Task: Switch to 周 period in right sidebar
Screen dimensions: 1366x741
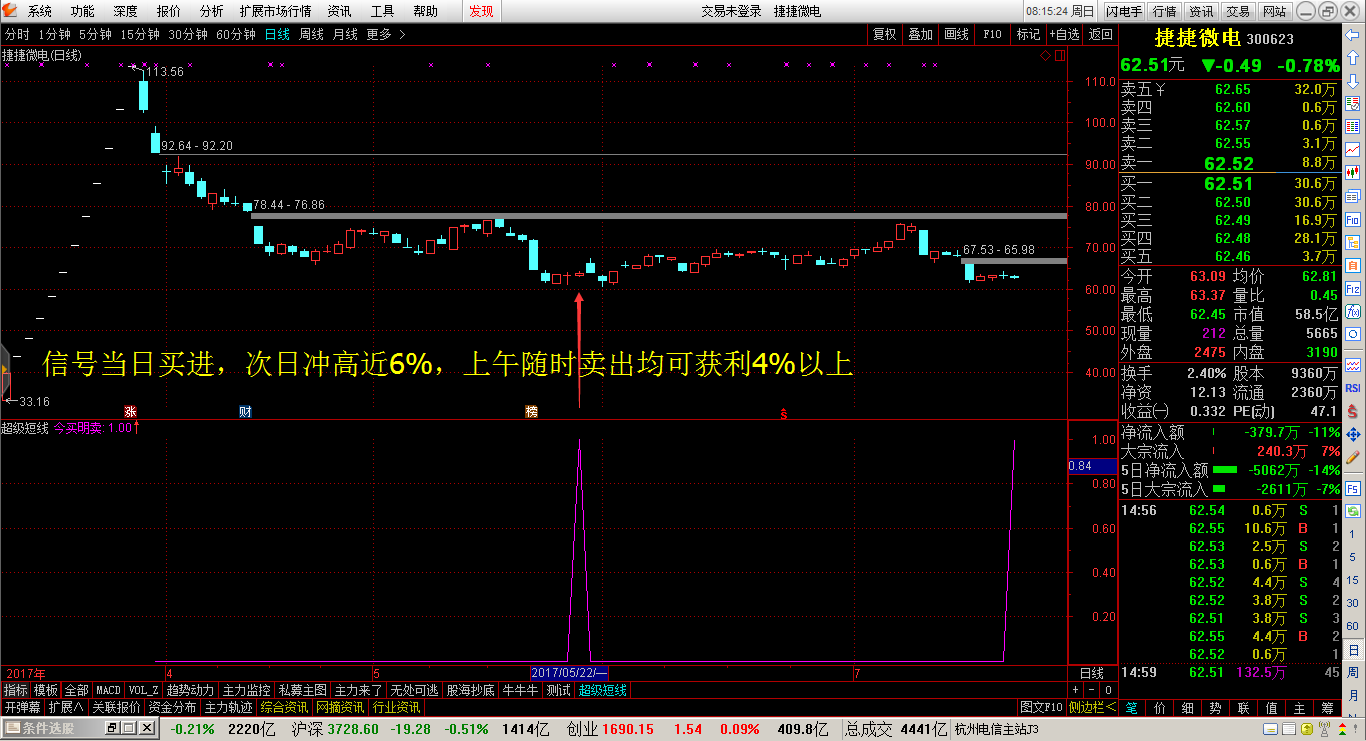Action: point(1353,673)
